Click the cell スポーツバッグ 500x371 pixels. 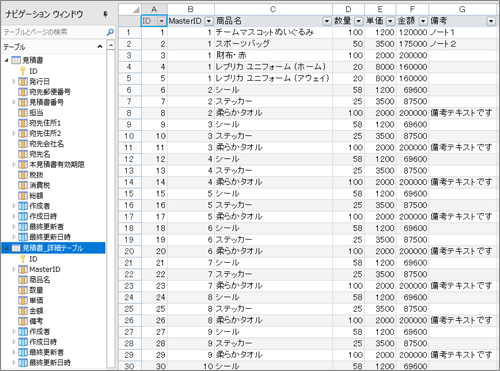coord(273,44)
